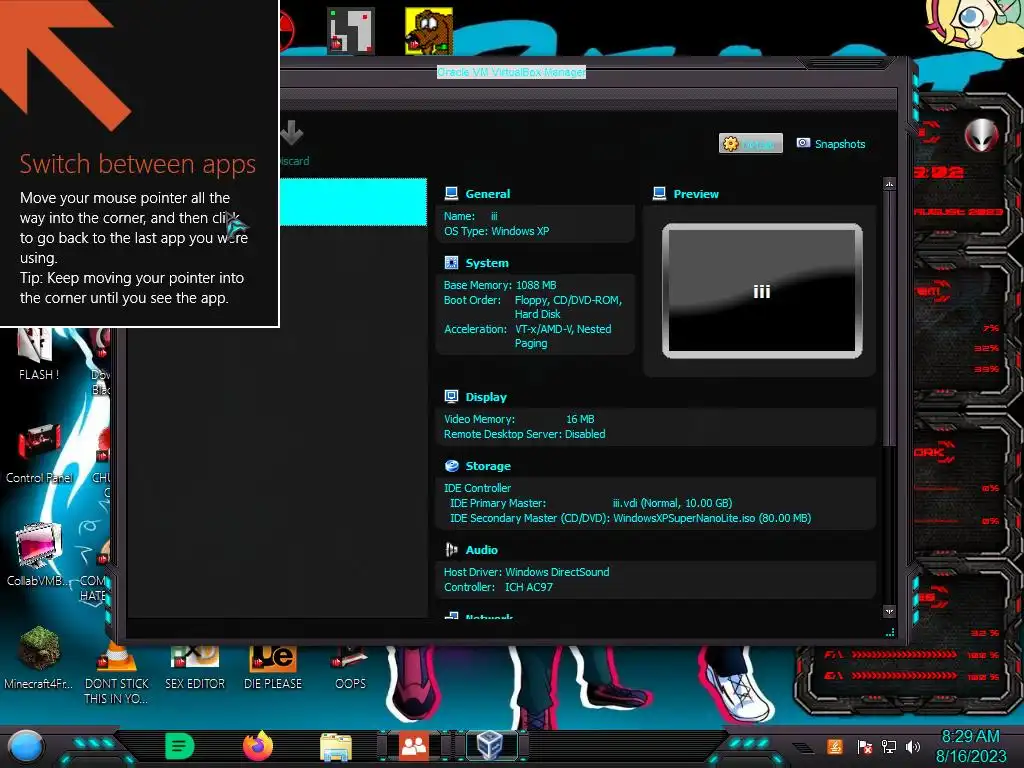Open the General settings header link
The width and height of the screenshot is (1024, 768).
[487, 194]
